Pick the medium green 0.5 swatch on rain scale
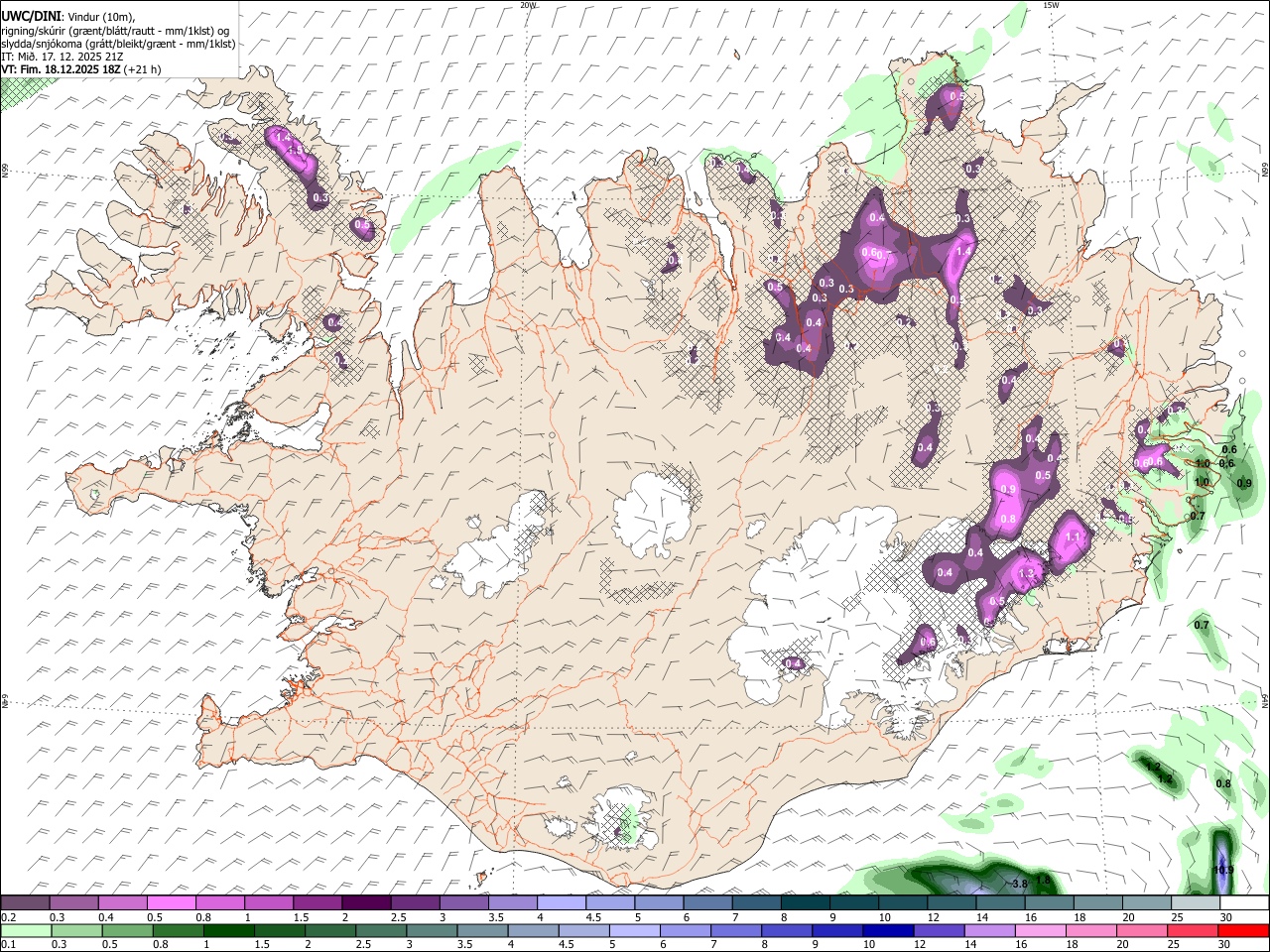1270x952 pixels. [127, 931]
